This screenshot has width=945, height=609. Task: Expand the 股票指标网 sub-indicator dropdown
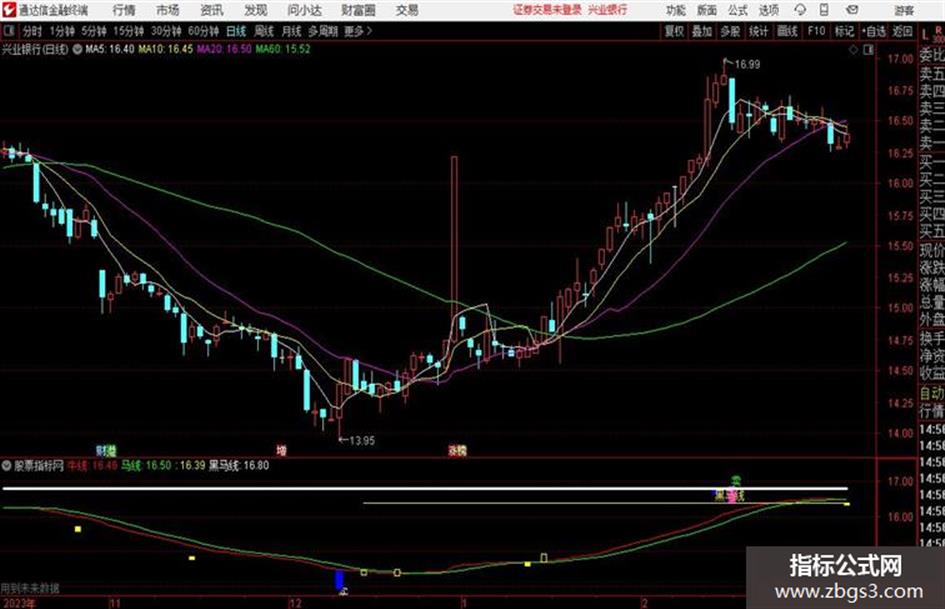coord(7,465)
